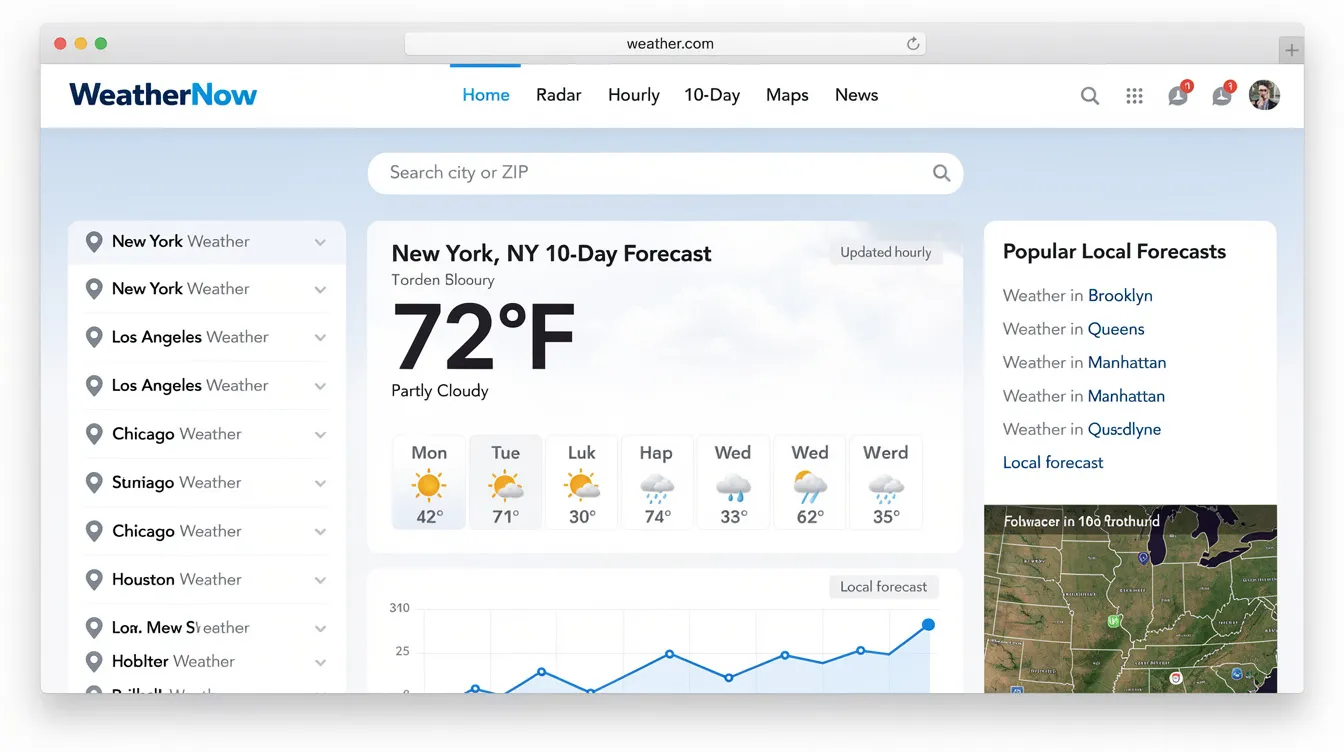Open the 10-Day tab

pyautogui.click(x=712, y=95)
